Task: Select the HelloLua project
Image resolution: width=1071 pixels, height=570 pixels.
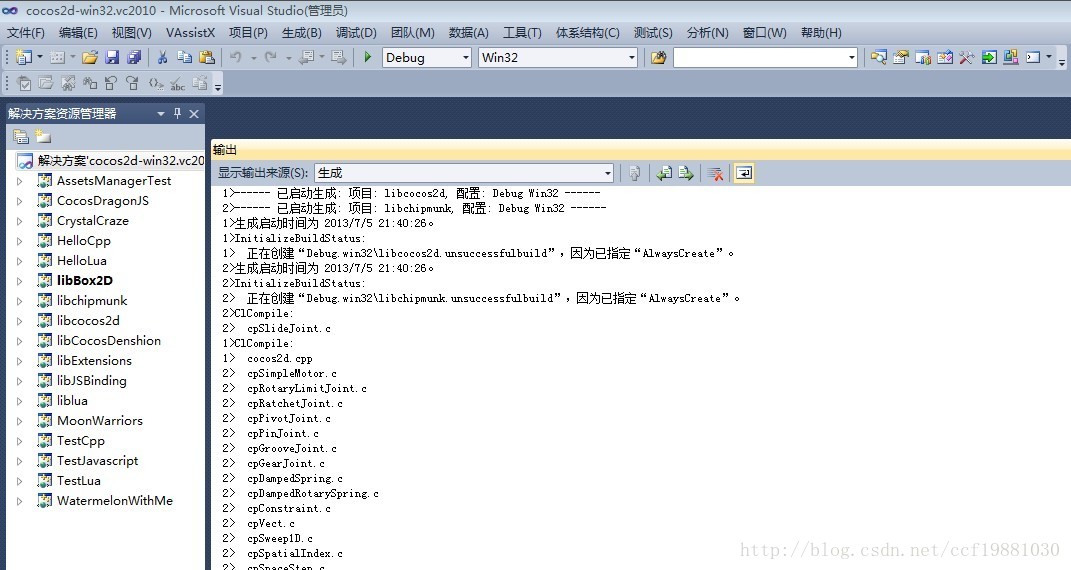Action: [x=82, y=261]
